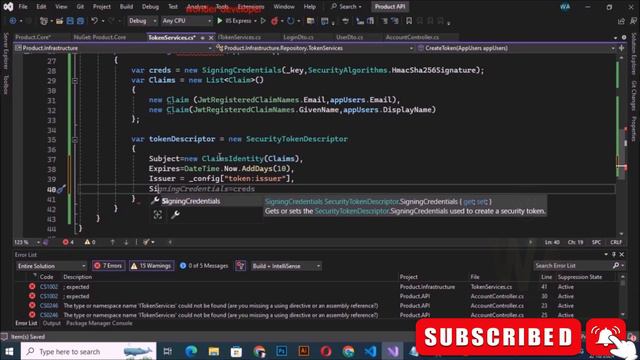Screen dimensions: 640x360
Task: Toggle auto-hide pin on Error List panel
Action: pos(613,254)
